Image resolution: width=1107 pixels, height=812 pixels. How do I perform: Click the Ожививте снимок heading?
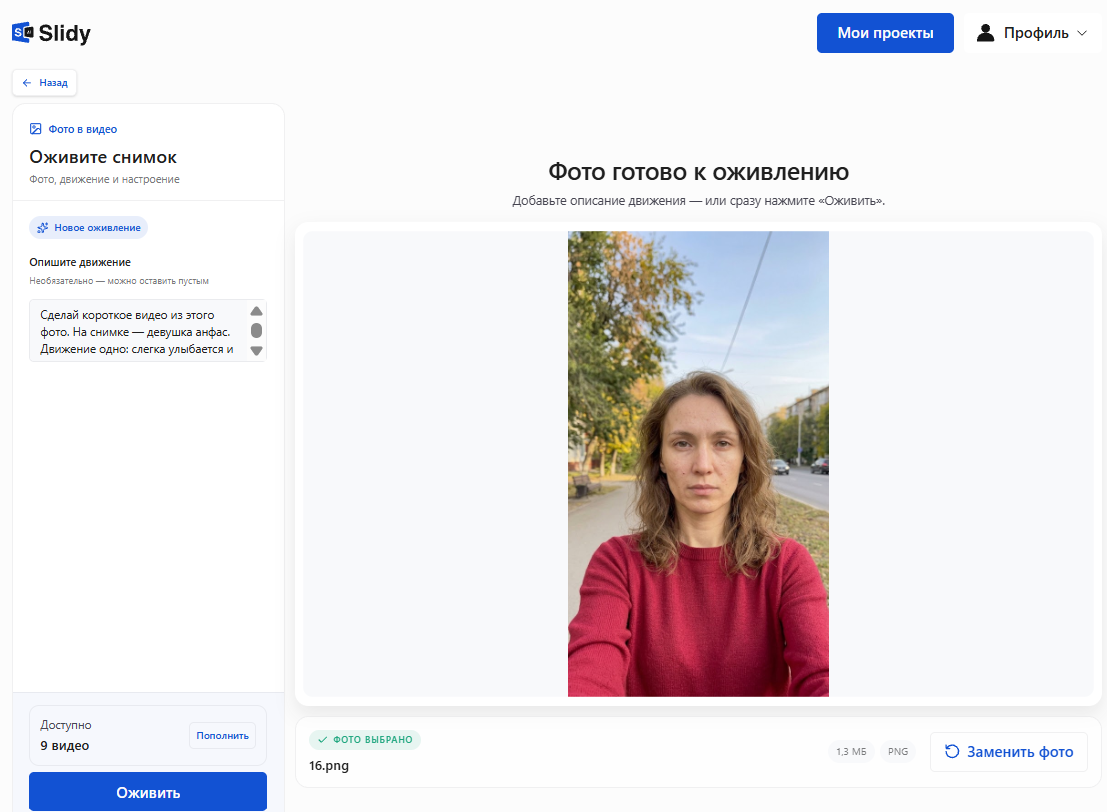pos(103,157)
